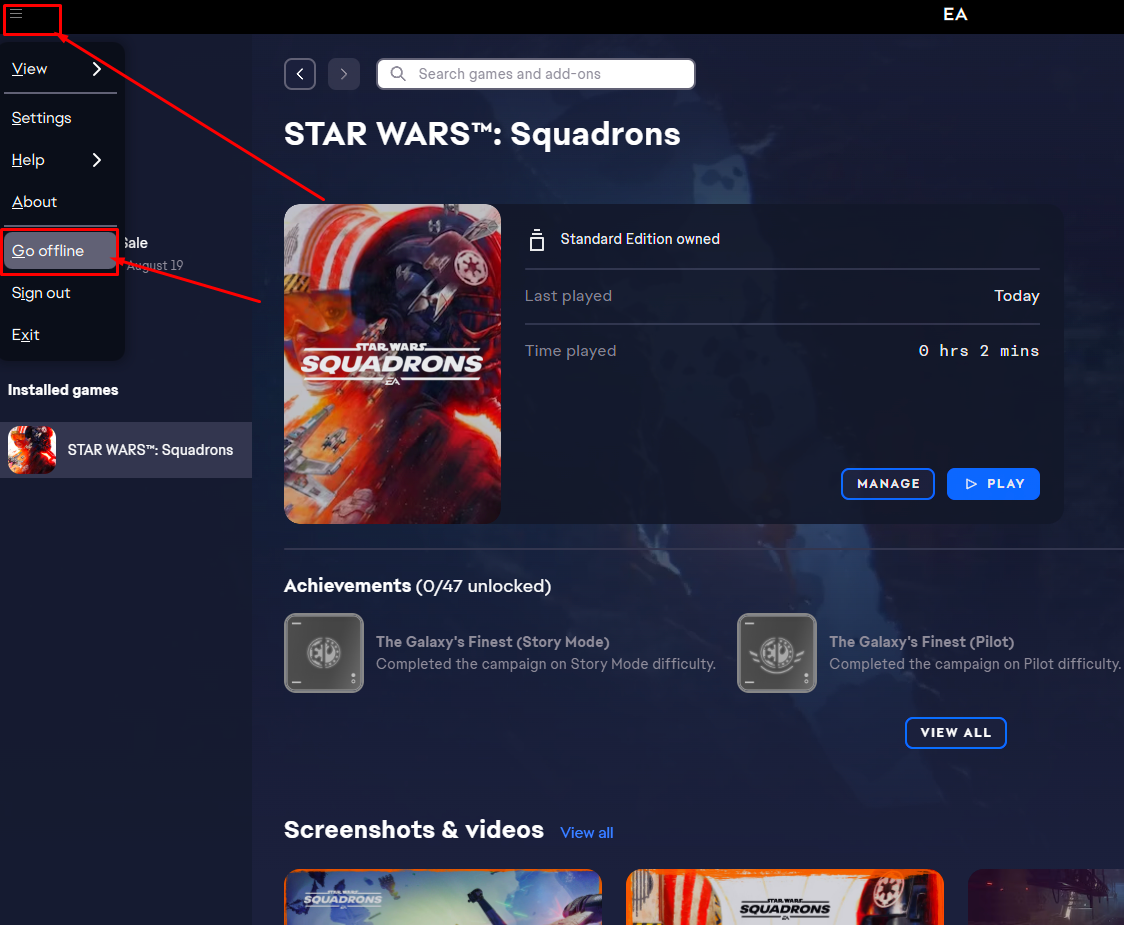1124x925 pixels.
Task: Open the first Squadrons screenshot thumbnail
Action: tap(443, 897)
